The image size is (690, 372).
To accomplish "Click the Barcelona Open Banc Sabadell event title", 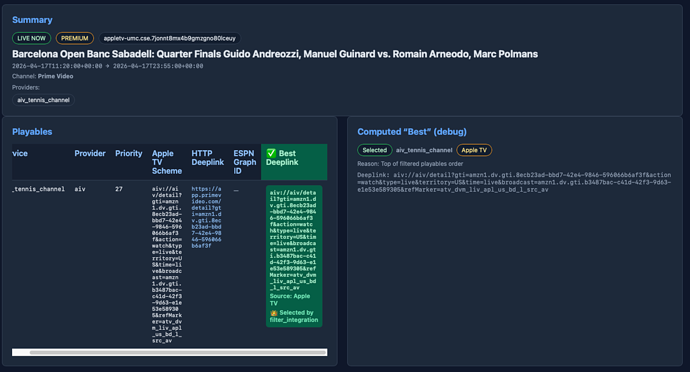I will [x=275, y=54].
